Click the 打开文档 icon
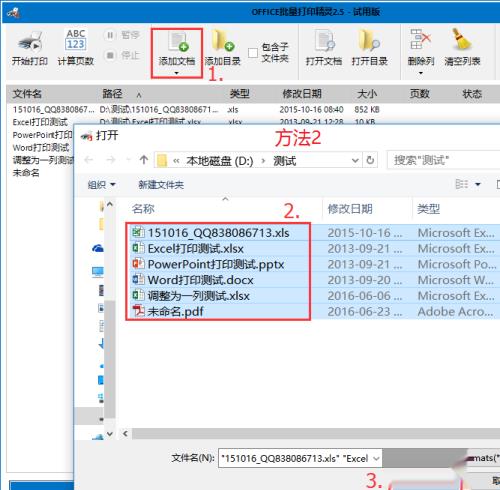The height and width of the screenshot is (490, 500). click(x=325, y=41)
